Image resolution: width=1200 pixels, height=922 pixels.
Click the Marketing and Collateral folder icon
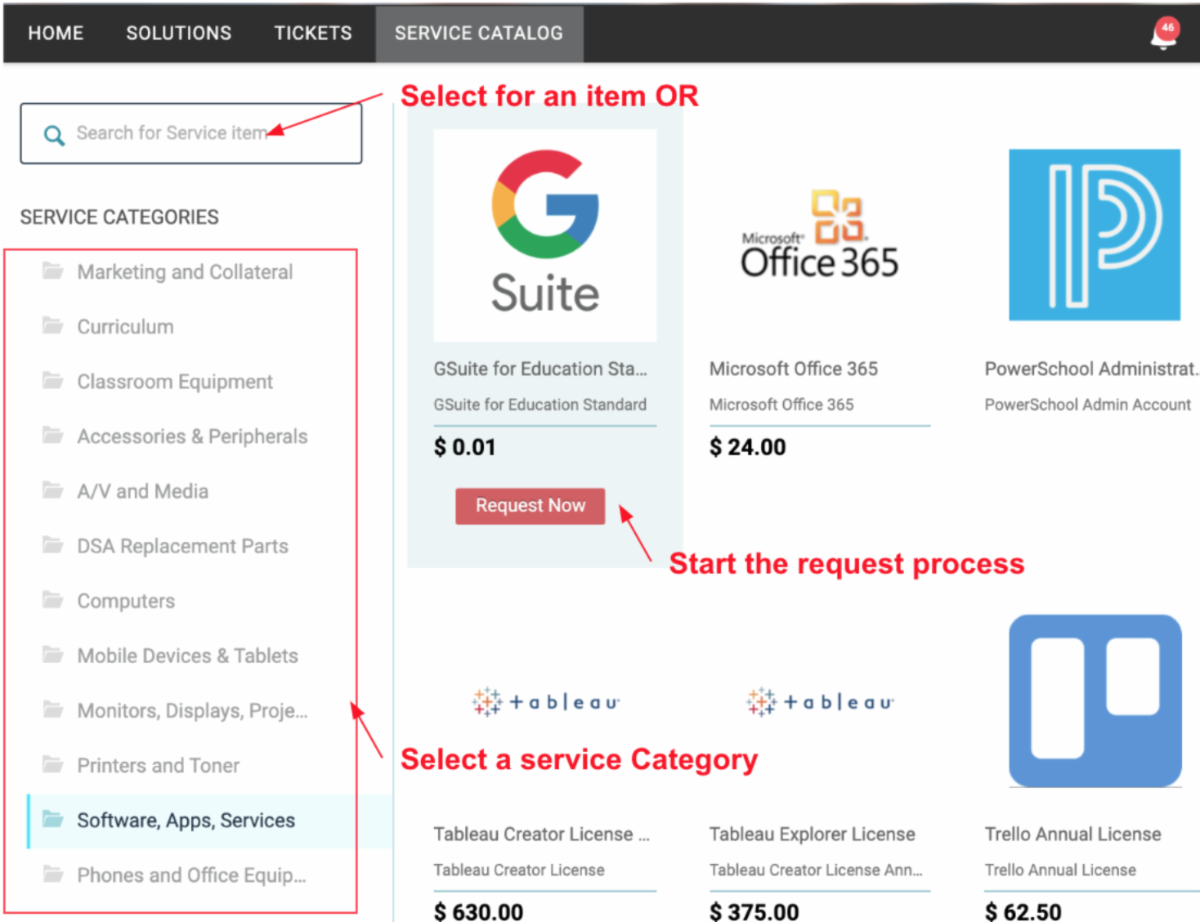pyautogui.click(x=53, y=271)
